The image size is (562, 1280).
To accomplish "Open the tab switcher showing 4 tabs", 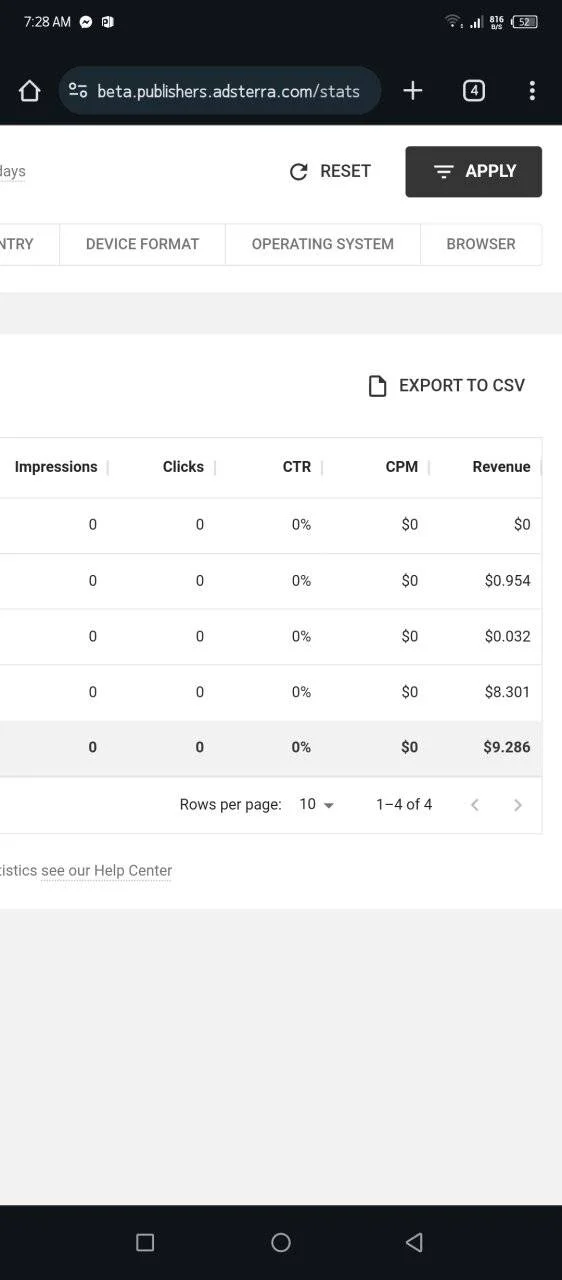I will click(474, 91).
